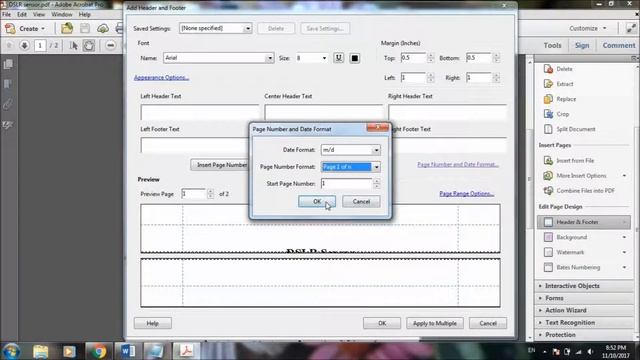Adjust the Preview Page stepper
640x360 pixels.
click(x=210, y=194)
